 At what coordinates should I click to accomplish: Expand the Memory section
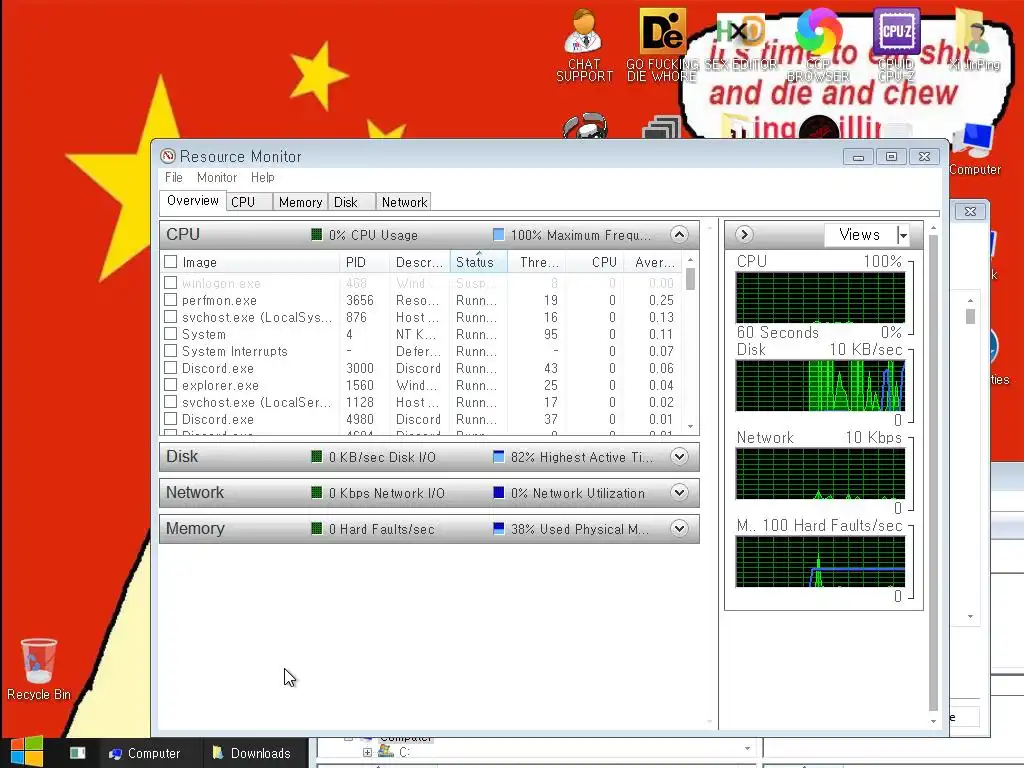click(x=679, y=528)
